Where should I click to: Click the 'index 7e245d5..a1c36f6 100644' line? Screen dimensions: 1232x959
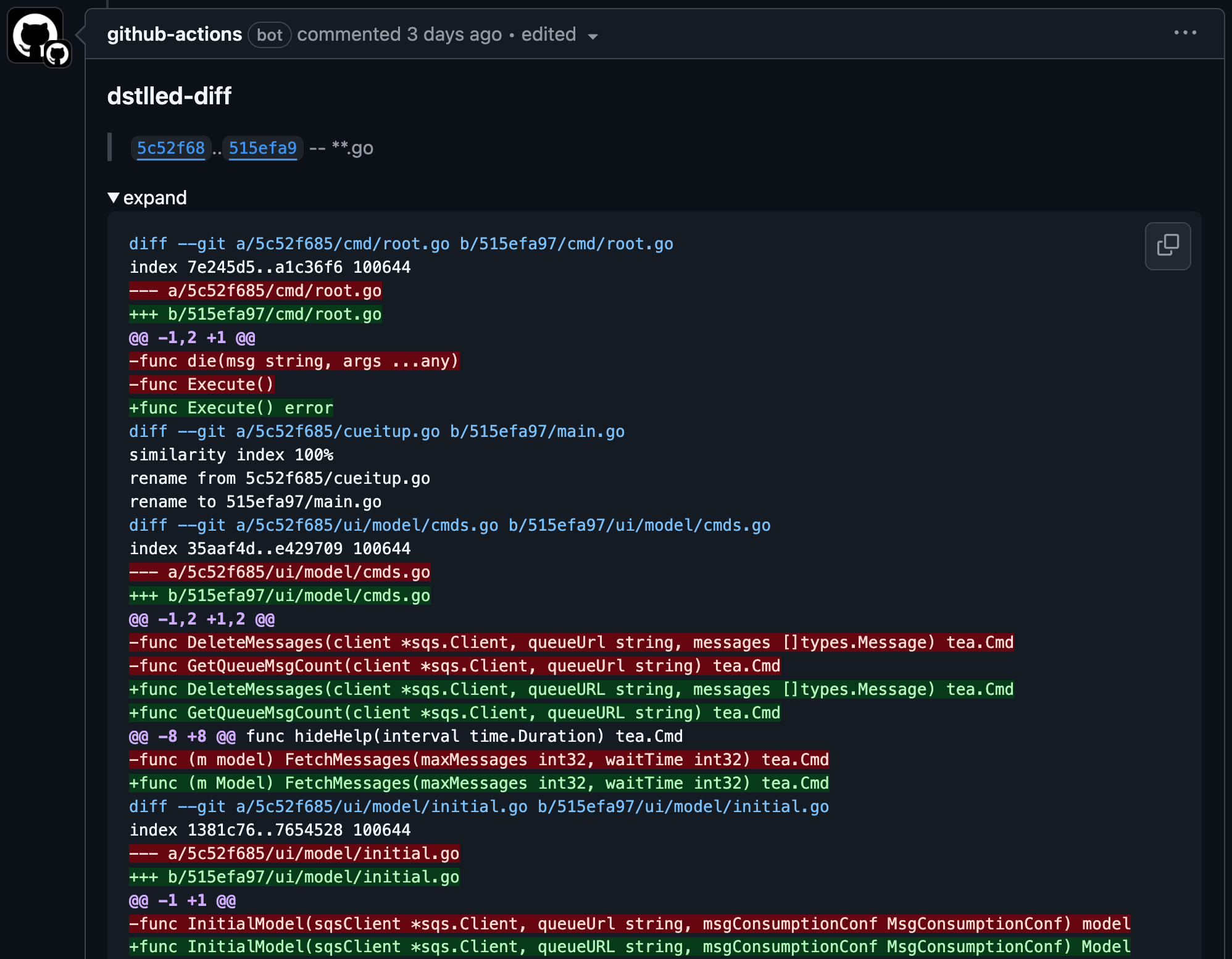(x=270, y=267)
